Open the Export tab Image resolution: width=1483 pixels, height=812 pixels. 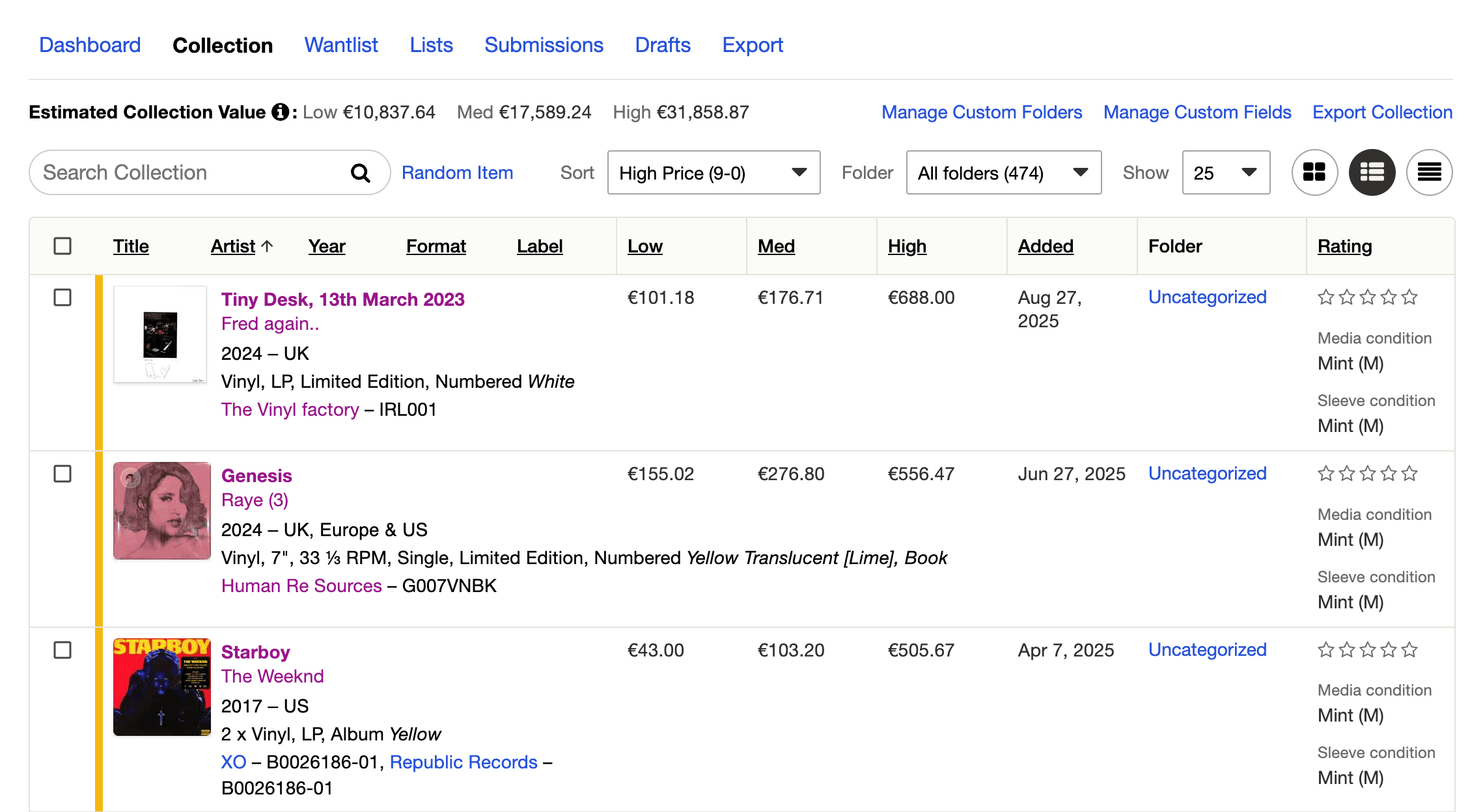[x=753, y=45]
